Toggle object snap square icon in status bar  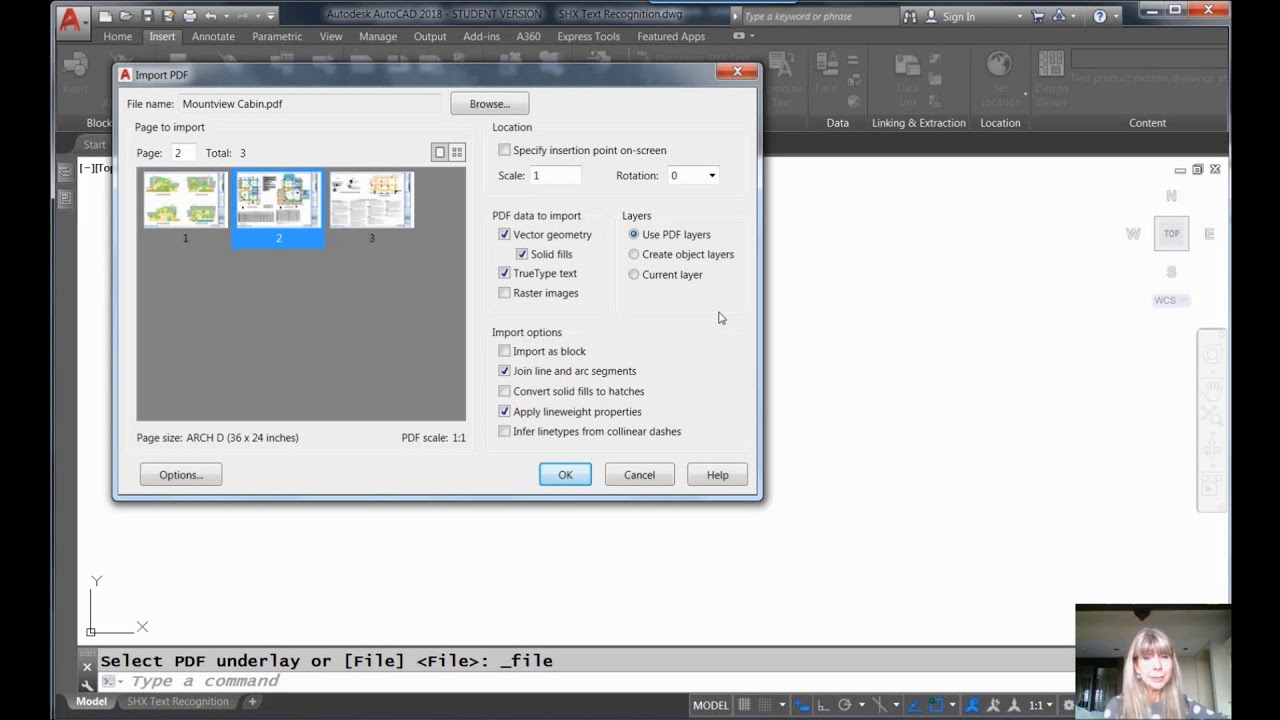936,705
